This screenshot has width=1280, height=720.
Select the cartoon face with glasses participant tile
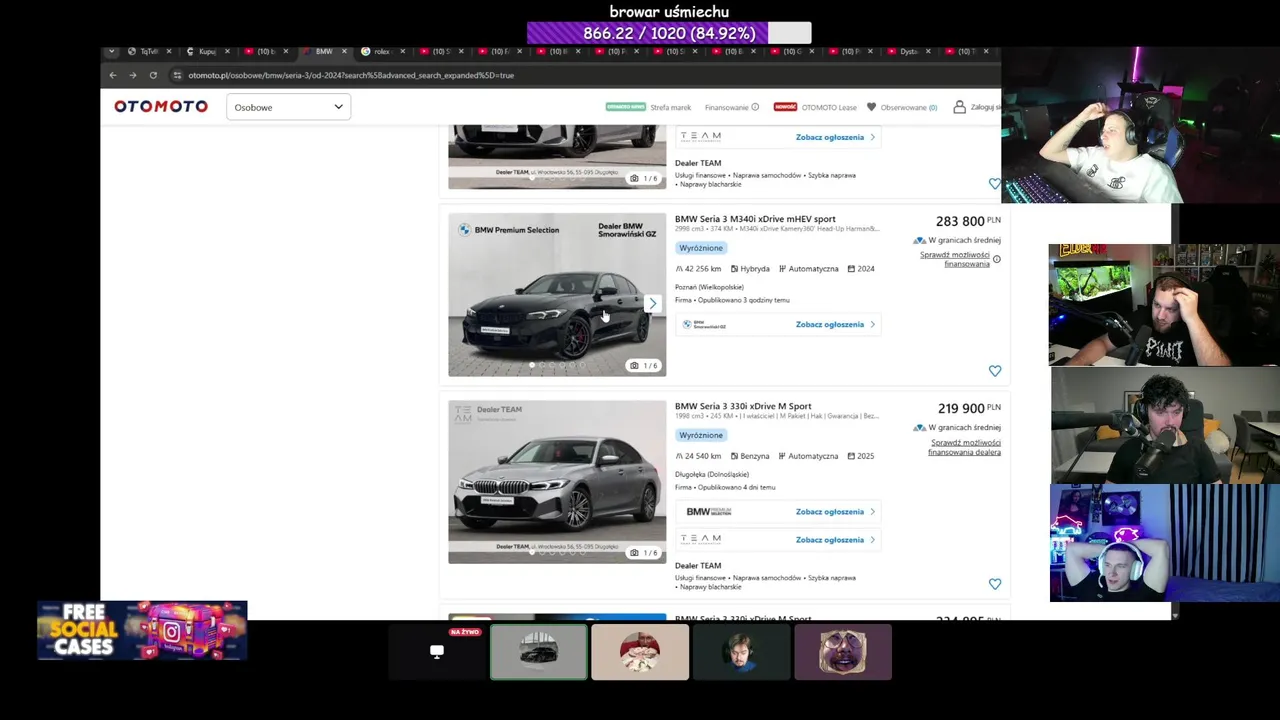[x=843, y=652]
